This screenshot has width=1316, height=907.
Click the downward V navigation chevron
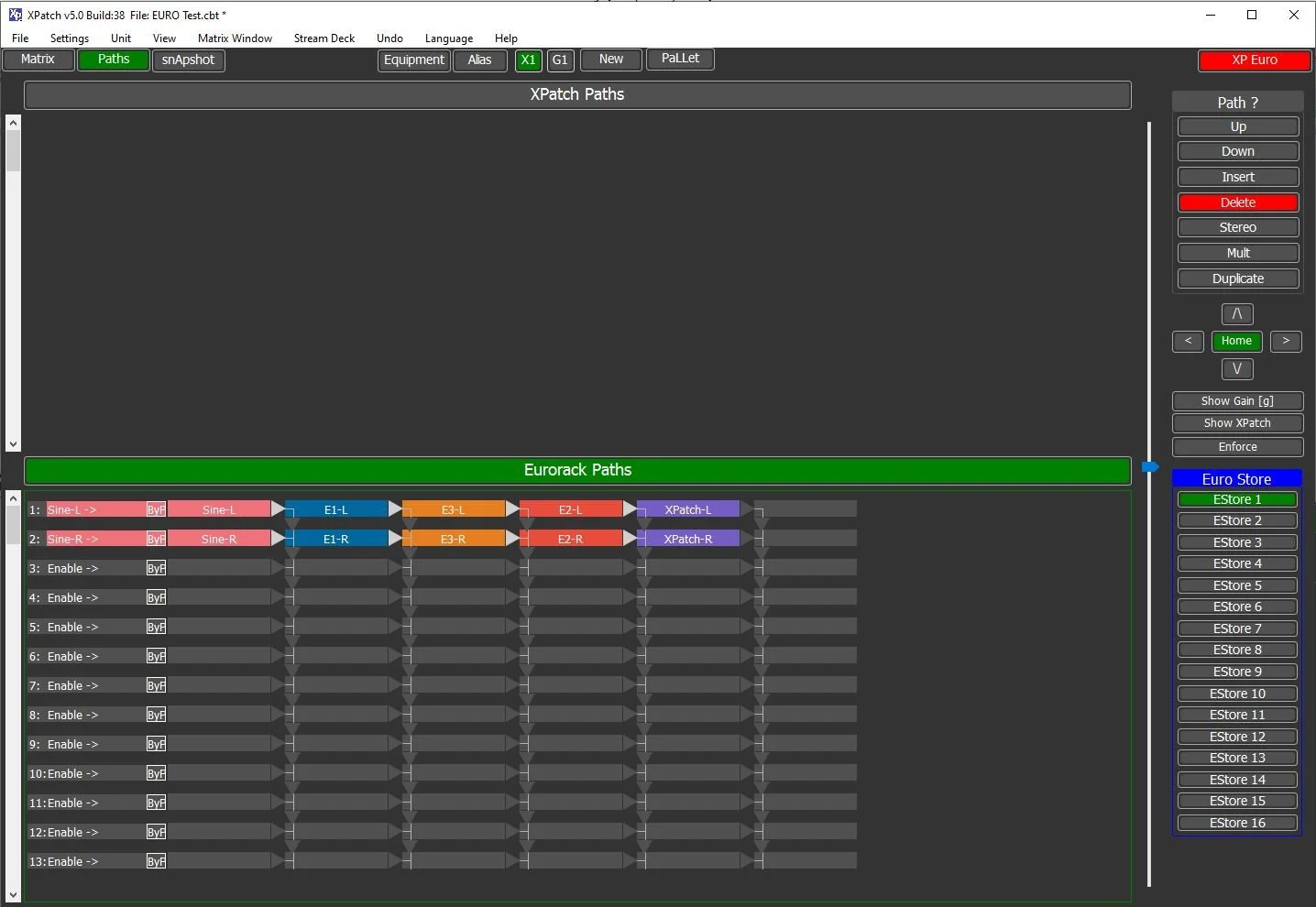click(x=1237, y=369)
